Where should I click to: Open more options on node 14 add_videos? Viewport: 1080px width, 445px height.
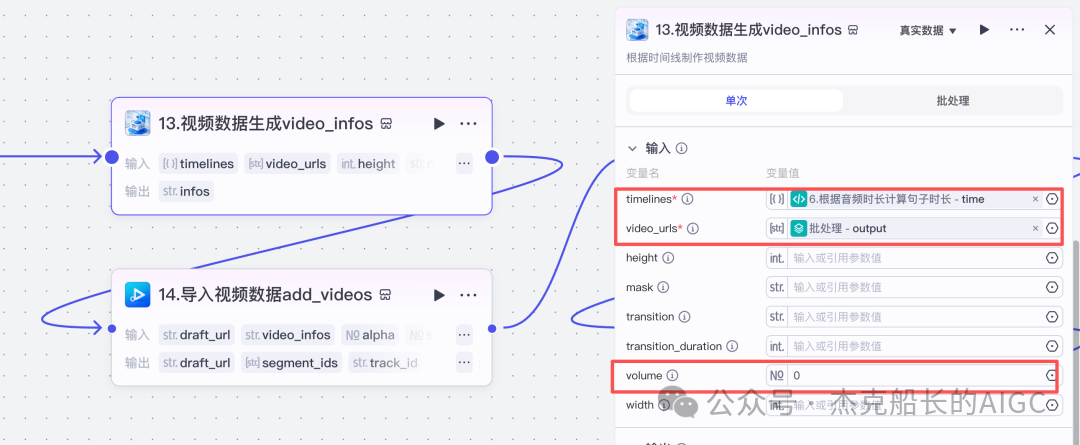(468, 295)
